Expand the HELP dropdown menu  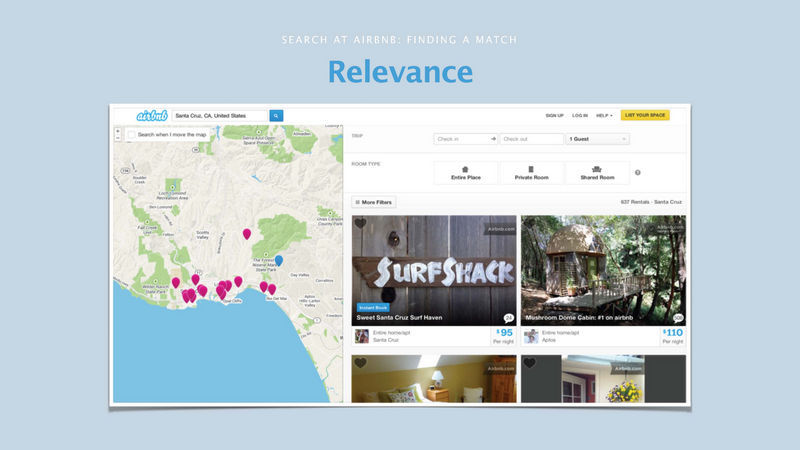pyautogui.click(x=604, y=115)
